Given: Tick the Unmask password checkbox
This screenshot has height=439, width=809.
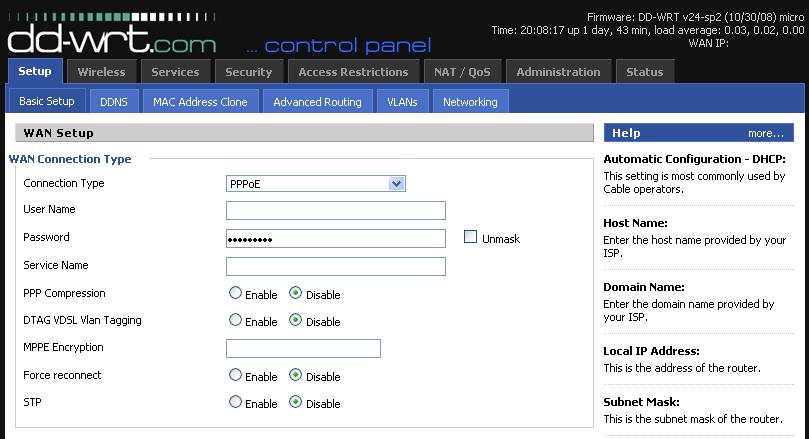Looking at the screenshot, I should point(470,237).
